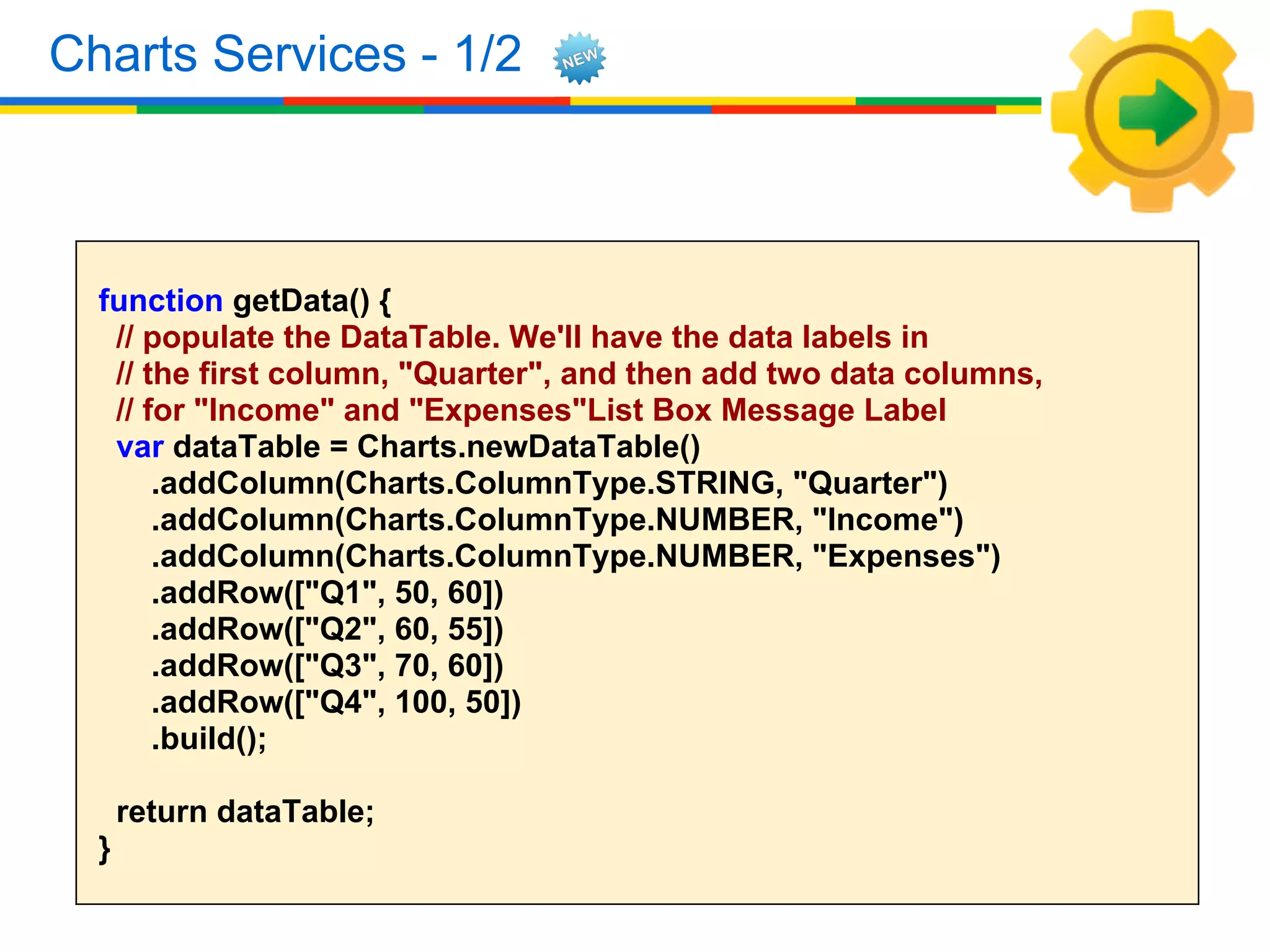
Task: Click the 'function' keyword in code
Action: (x=161, y=301)
